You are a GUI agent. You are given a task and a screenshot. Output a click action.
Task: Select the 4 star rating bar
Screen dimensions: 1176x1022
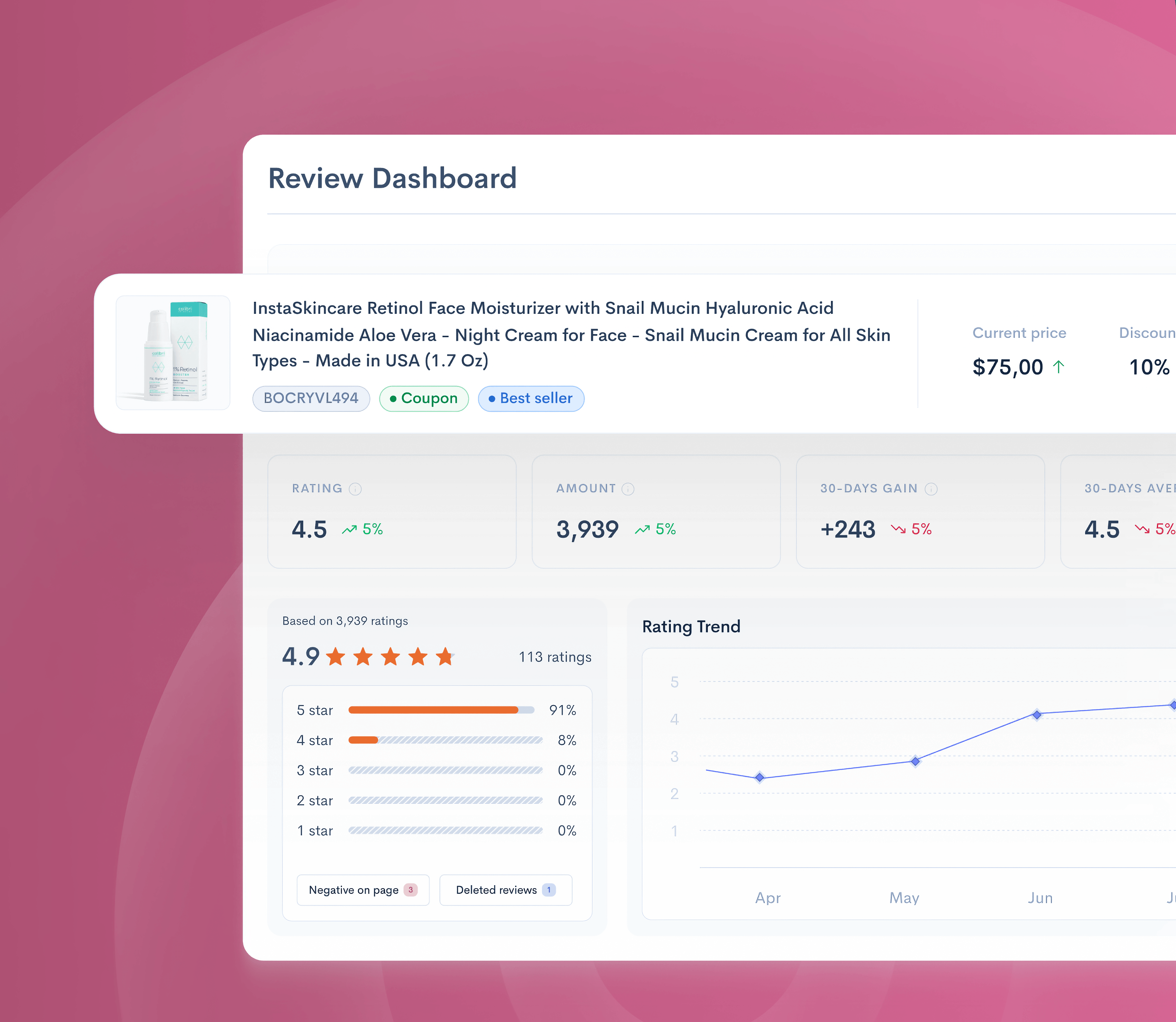(445, 740)
